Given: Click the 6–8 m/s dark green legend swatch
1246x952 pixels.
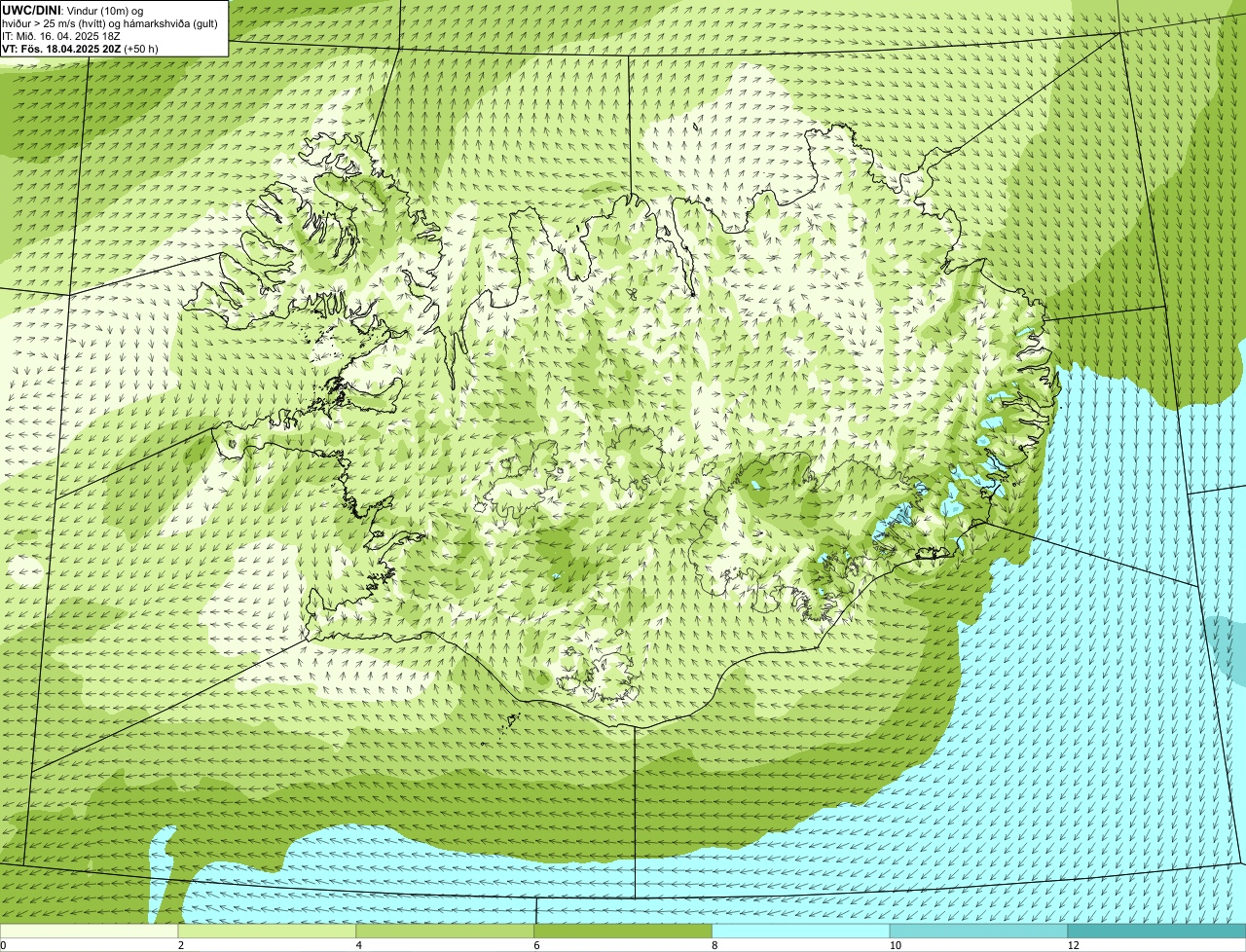Looking at the screenshot, I should (625, 931).
